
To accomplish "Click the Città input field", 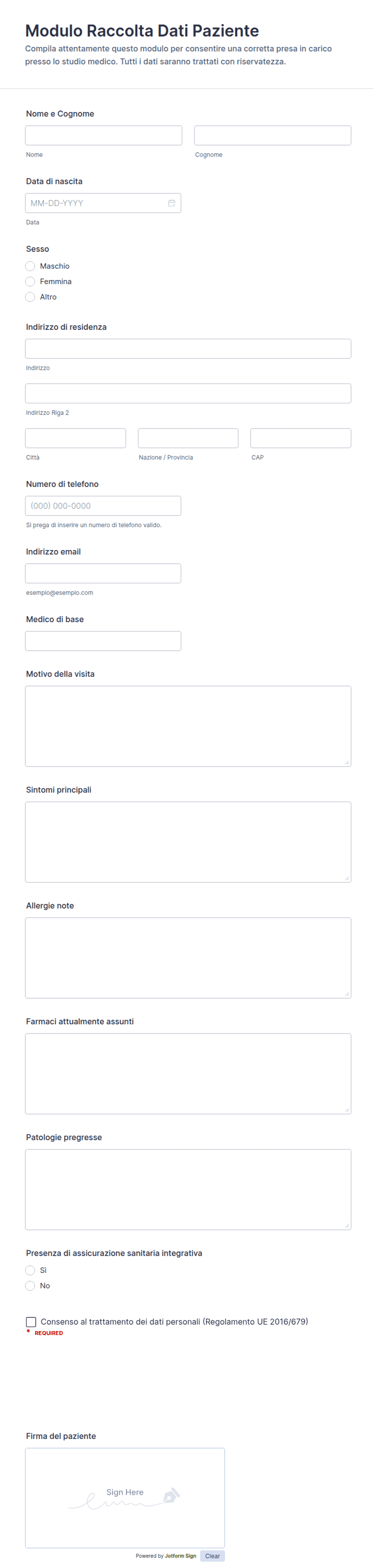I will tap(75, 438).
